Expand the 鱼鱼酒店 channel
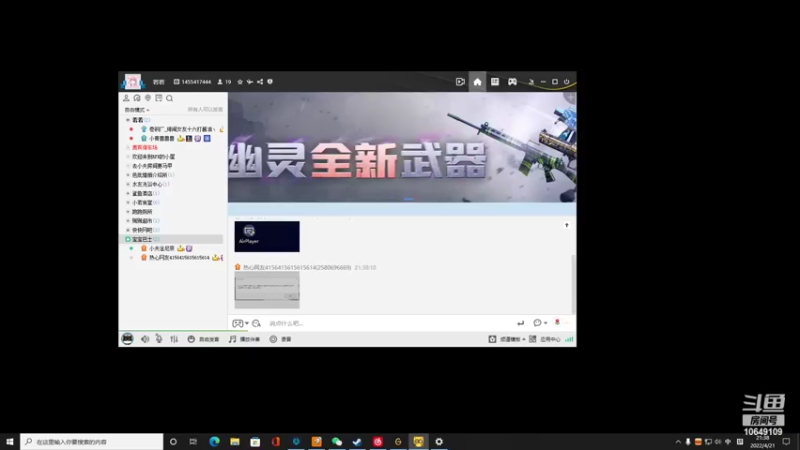Screen dimensions: 800x450 coord(128,193)
